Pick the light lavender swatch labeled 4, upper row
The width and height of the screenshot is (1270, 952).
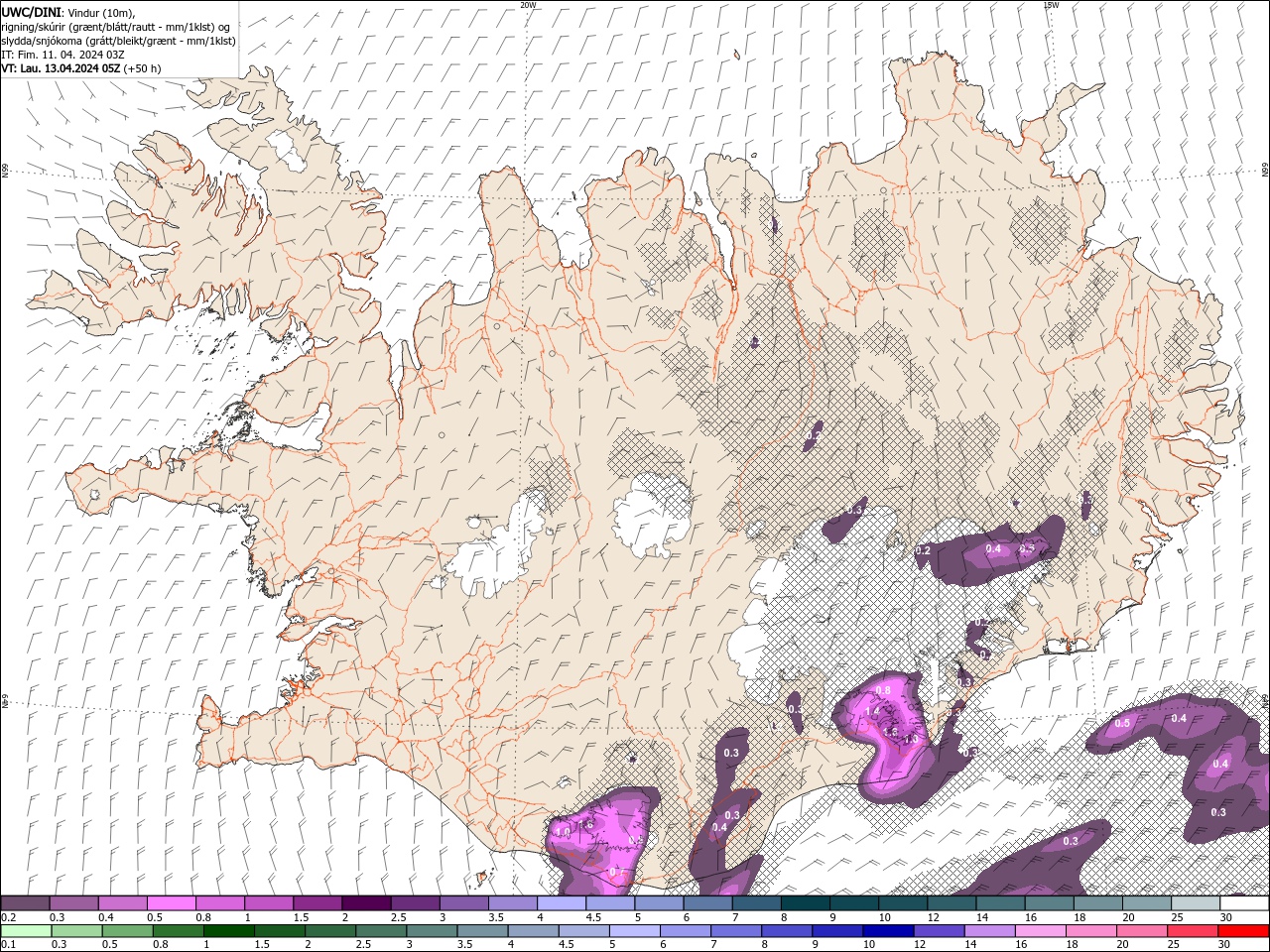point(561,903)
